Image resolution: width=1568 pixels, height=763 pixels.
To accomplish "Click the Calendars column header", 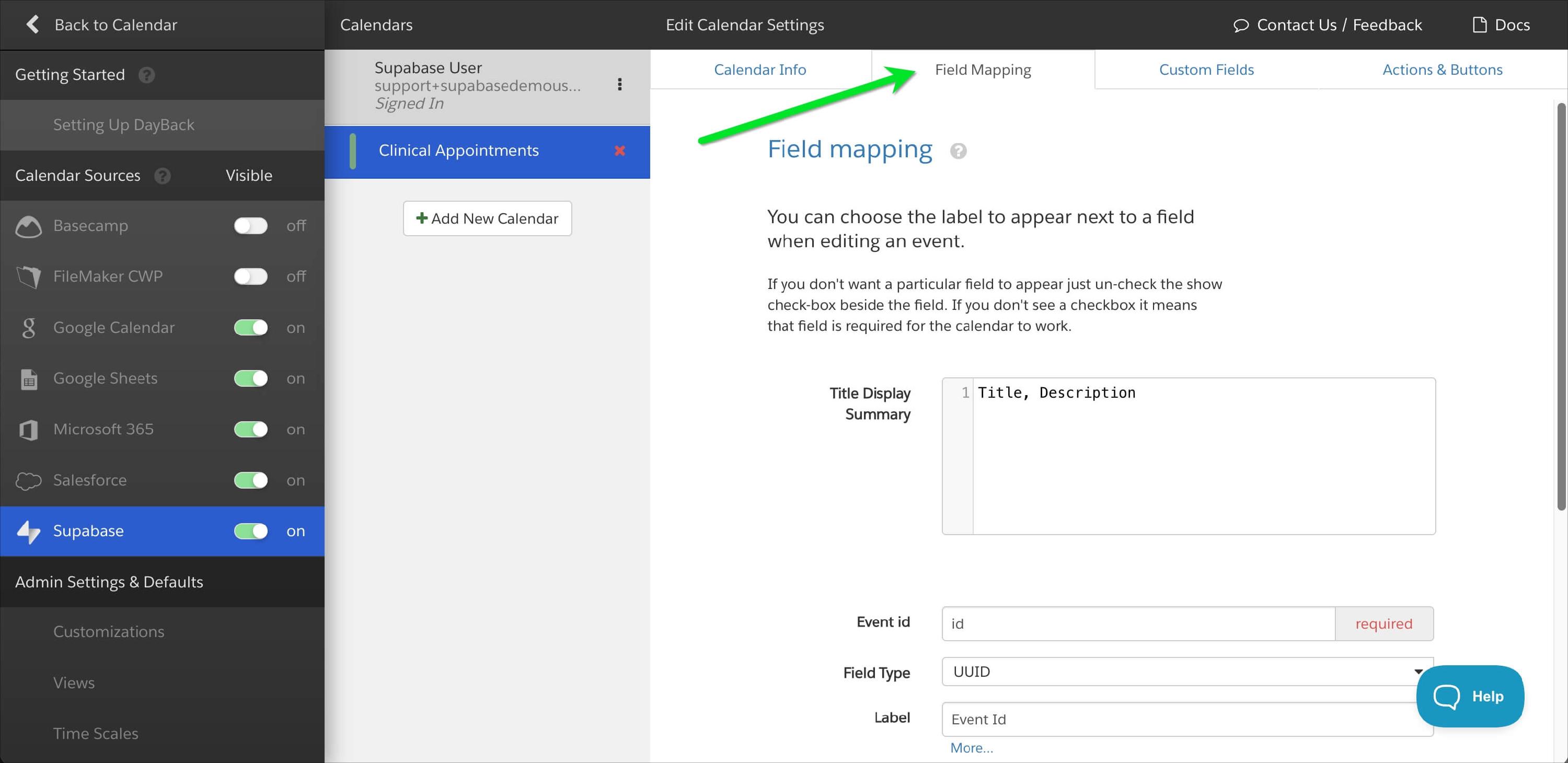I will click(x=376, y=25).
